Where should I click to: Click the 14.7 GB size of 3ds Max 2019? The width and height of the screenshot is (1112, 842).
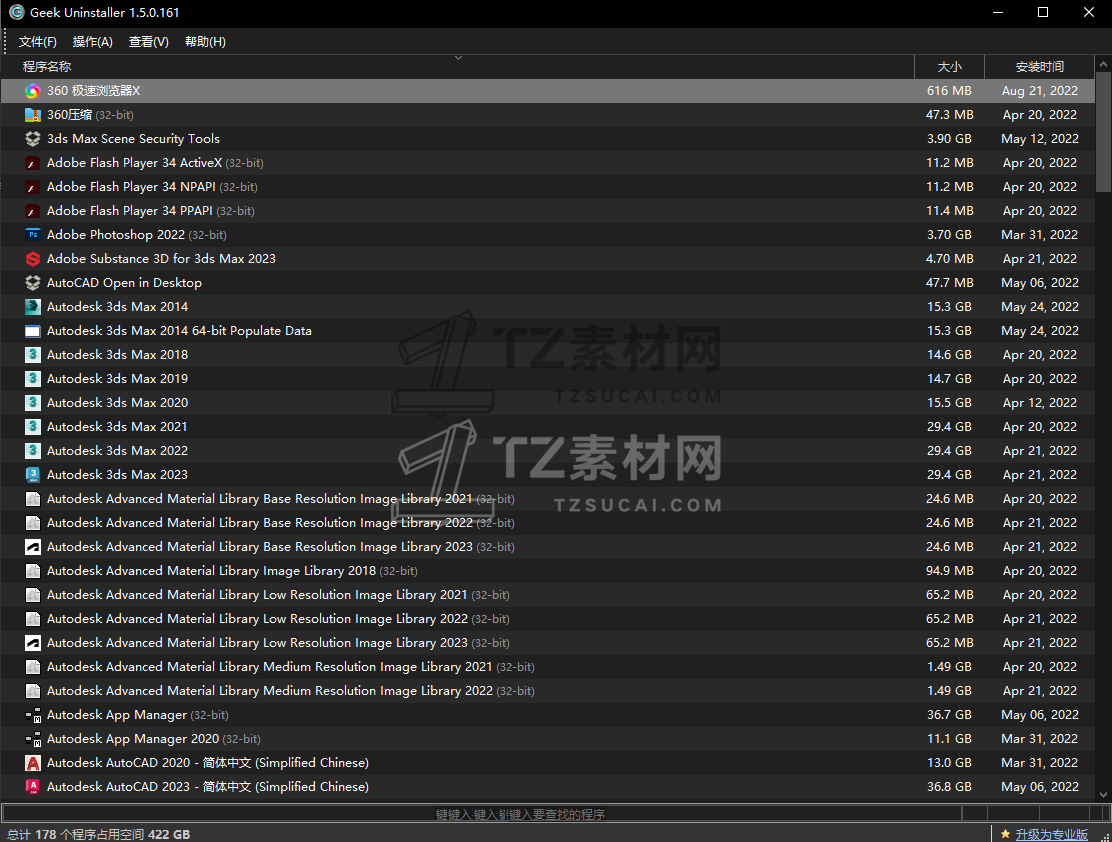(949, 379)
